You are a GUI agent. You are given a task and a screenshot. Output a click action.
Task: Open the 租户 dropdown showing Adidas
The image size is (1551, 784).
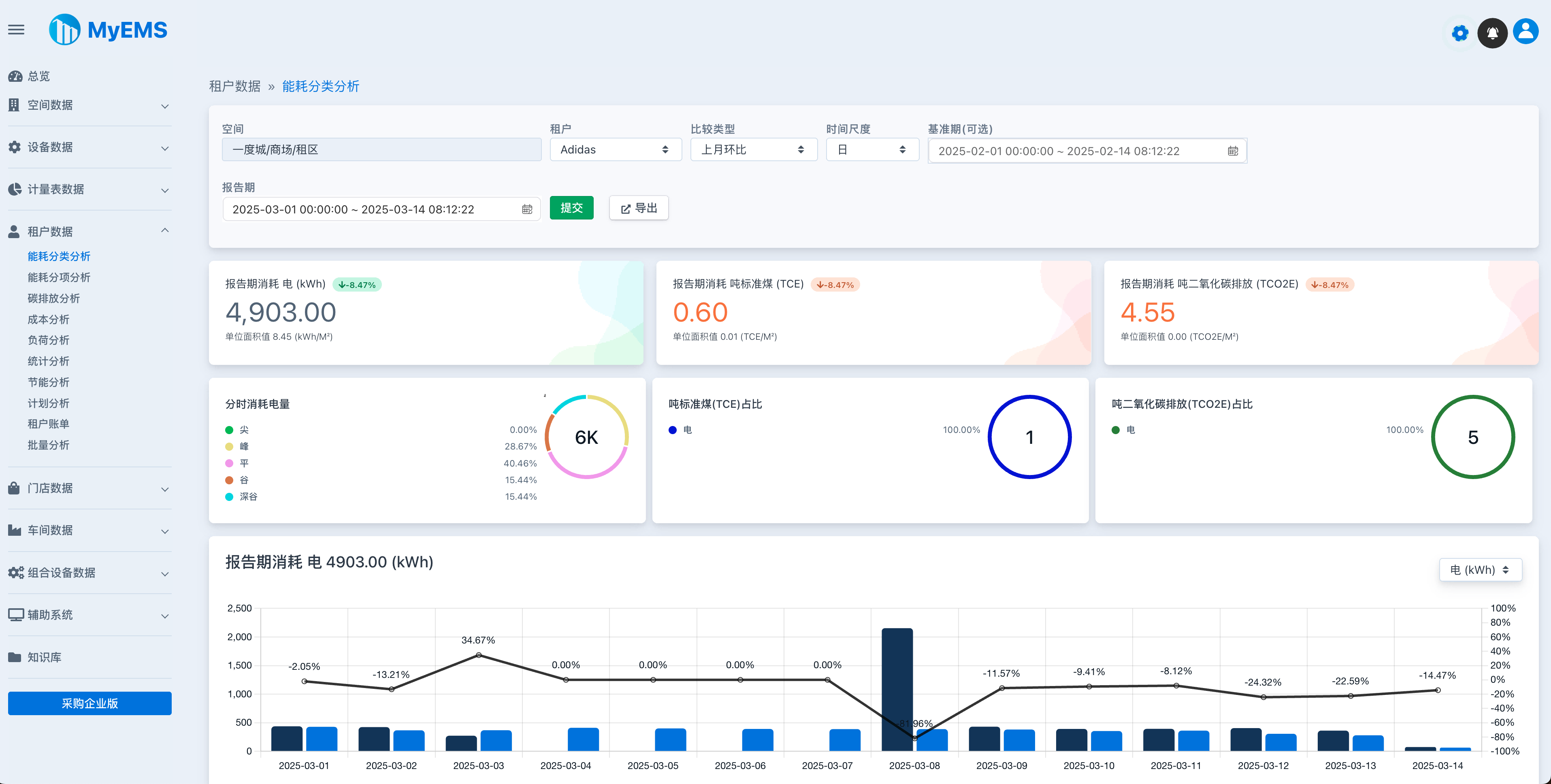coord(616,149)
